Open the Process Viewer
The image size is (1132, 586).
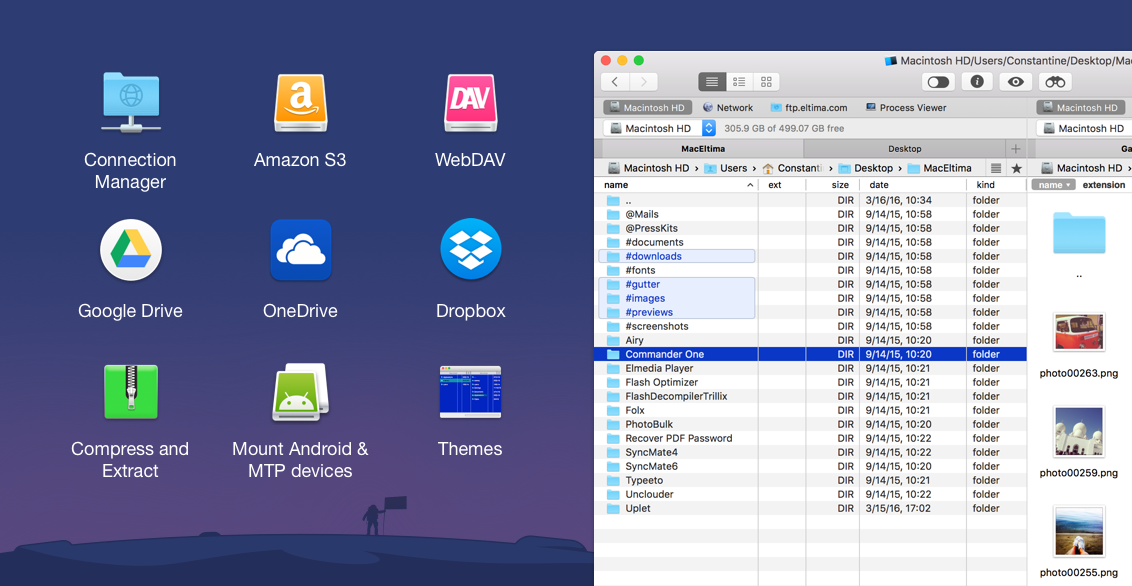tap(905, 108)
